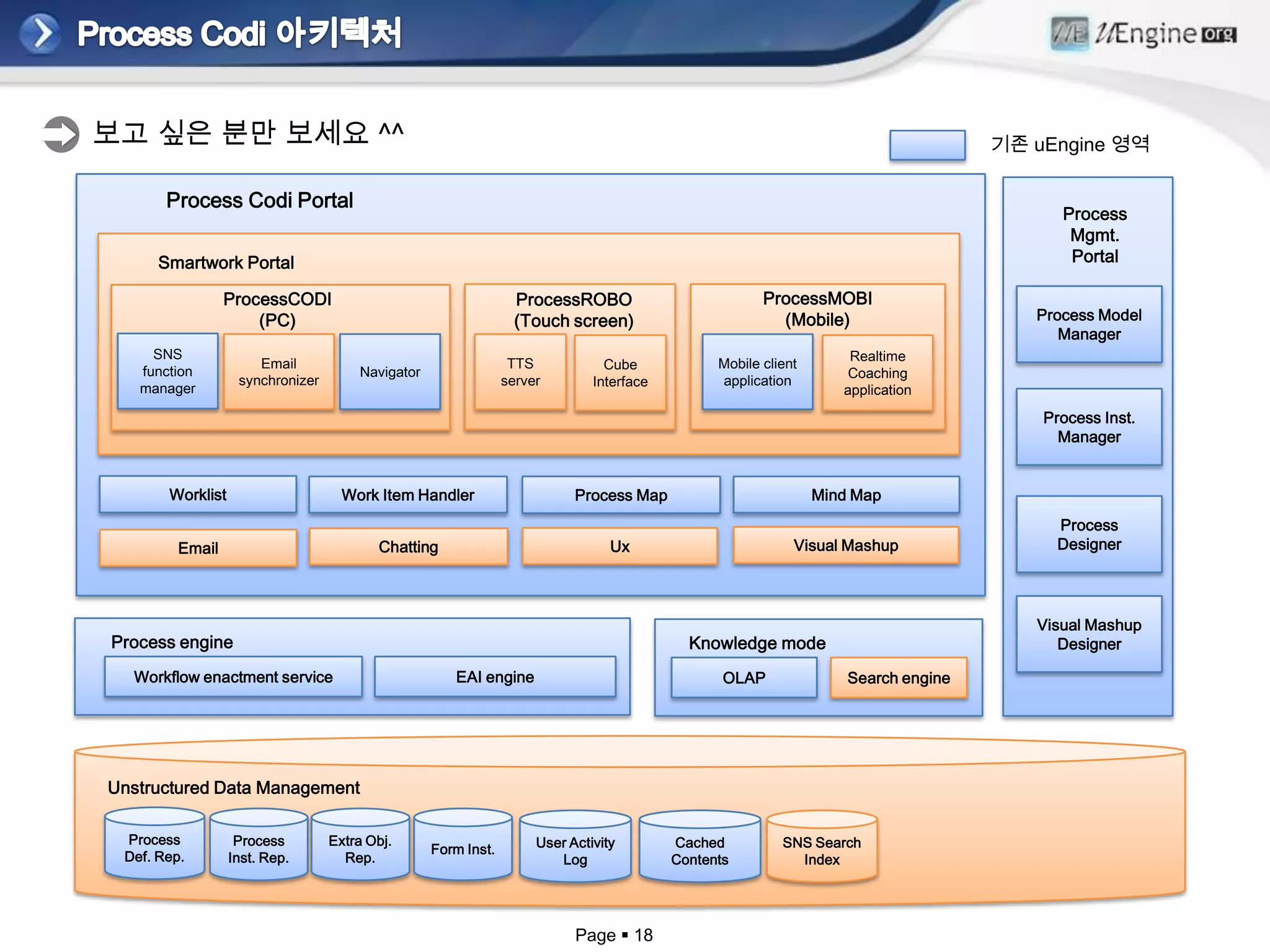
Task: Click the blue uEngine legend swatch
Action: coord(927,145)
